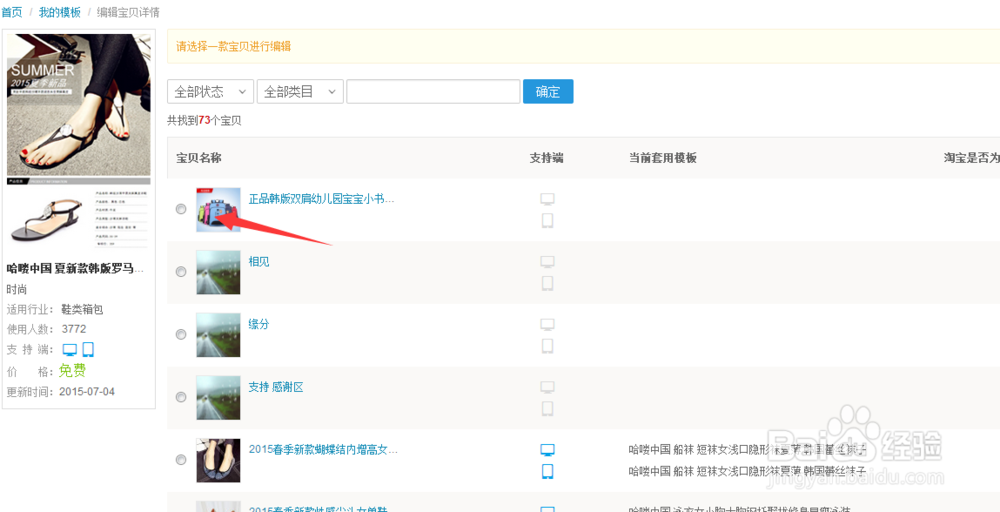Click the 更新时间 2015-07-04 text

click(x=61, y=391)
